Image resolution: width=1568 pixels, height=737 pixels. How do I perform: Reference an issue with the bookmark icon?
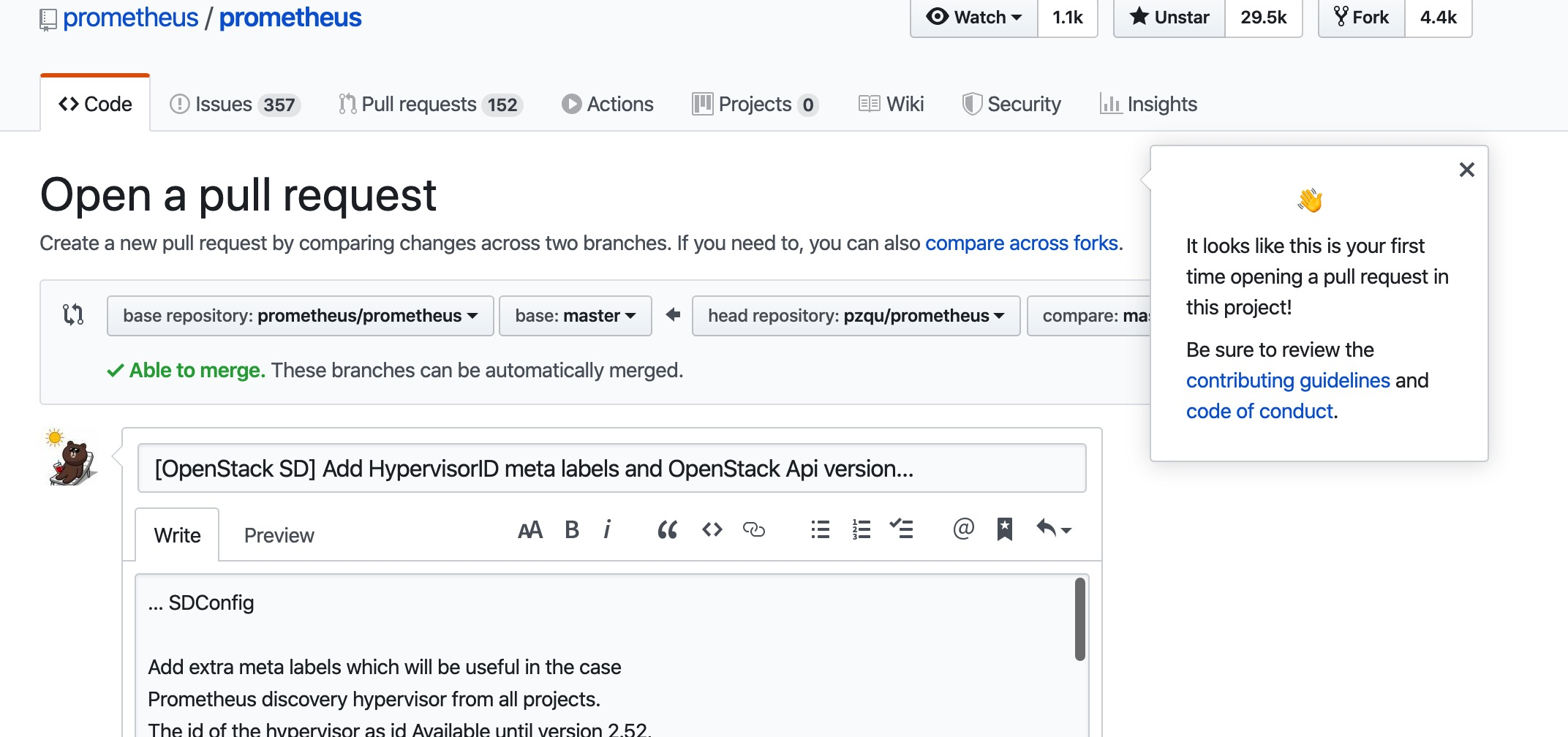coord(1005,529)
